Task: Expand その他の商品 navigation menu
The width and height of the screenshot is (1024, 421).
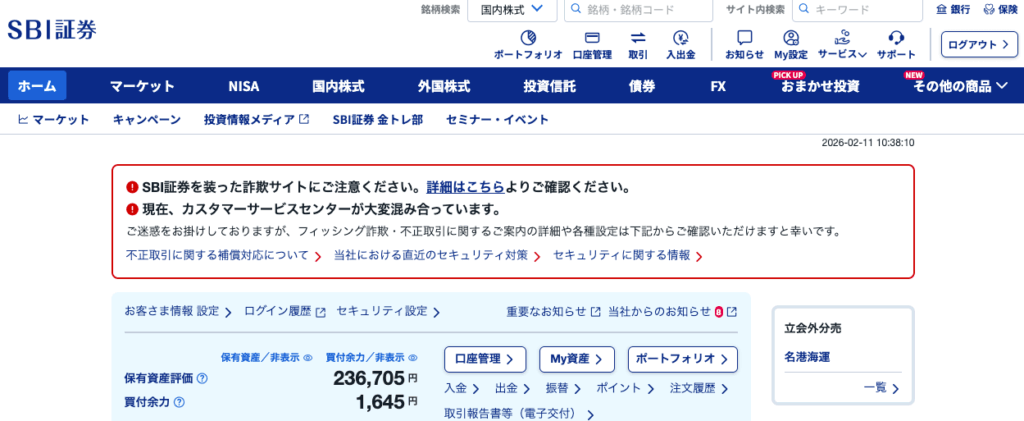Action: 960,86
